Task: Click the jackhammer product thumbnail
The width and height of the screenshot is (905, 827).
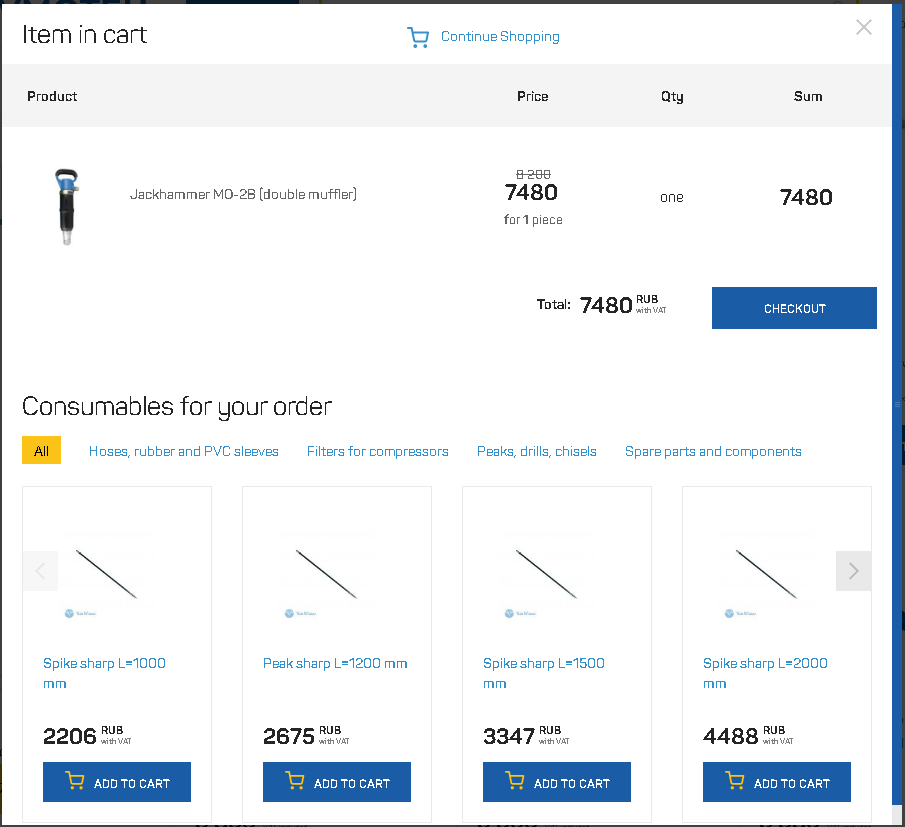Action: 67,206
